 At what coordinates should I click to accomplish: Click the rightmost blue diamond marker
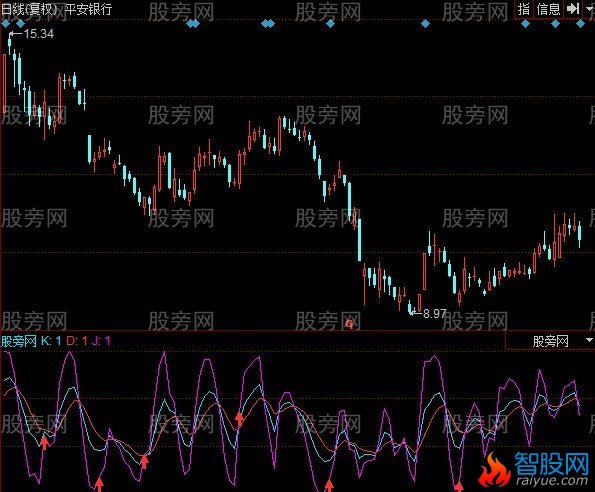(x=580, y=24)
